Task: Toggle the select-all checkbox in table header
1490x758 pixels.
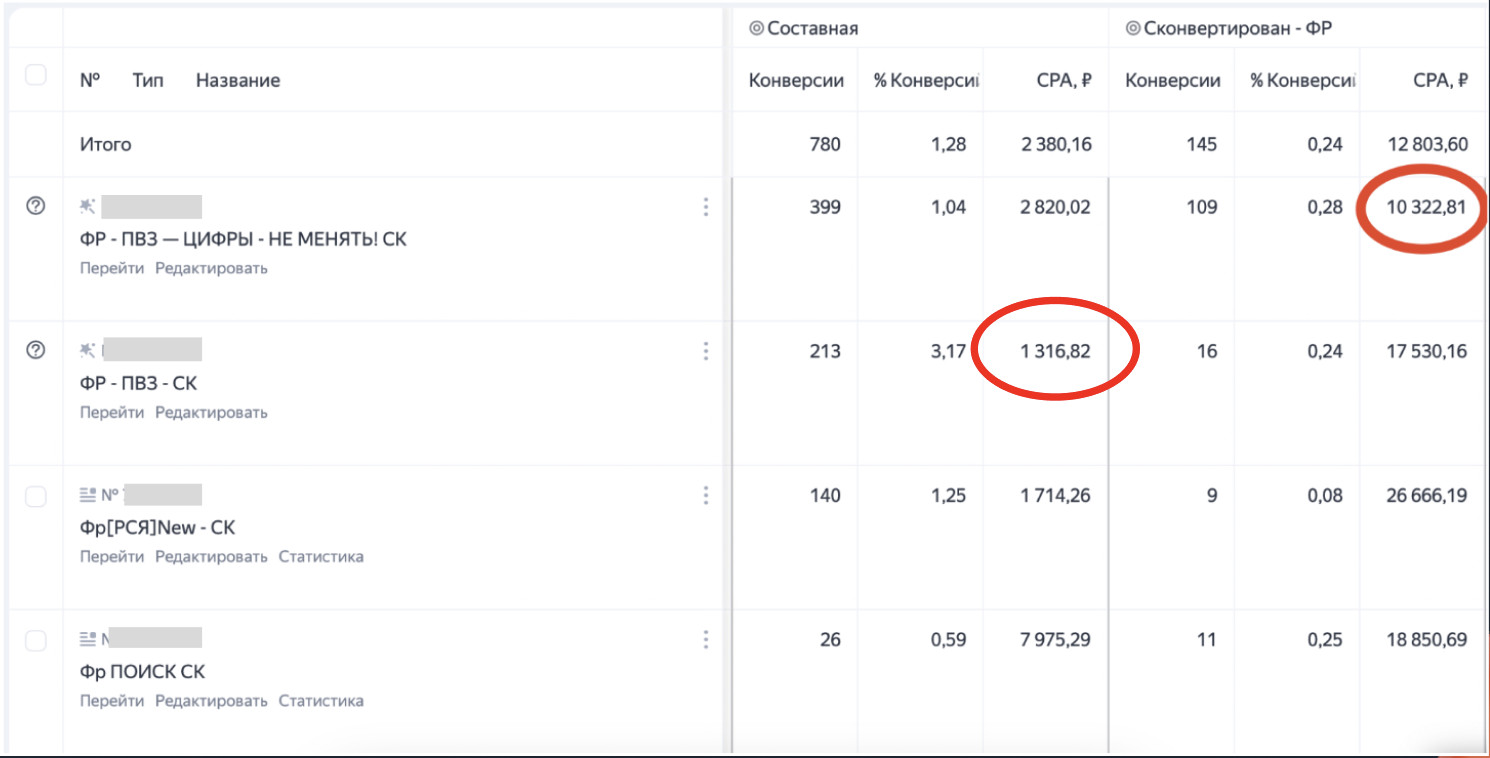Action: [x=35, y=75]
